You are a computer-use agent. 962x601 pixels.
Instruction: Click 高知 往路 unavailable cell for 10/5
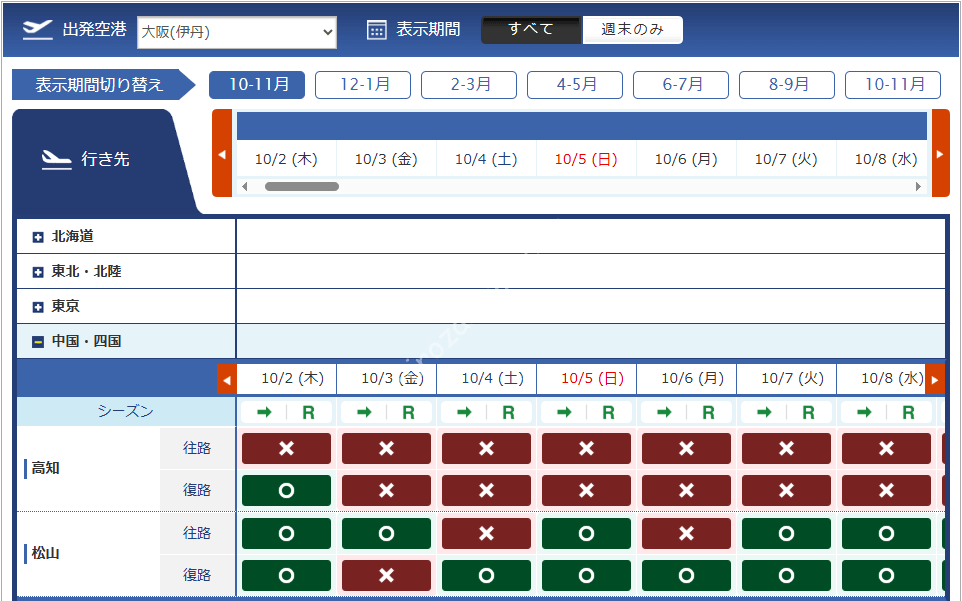587,448
